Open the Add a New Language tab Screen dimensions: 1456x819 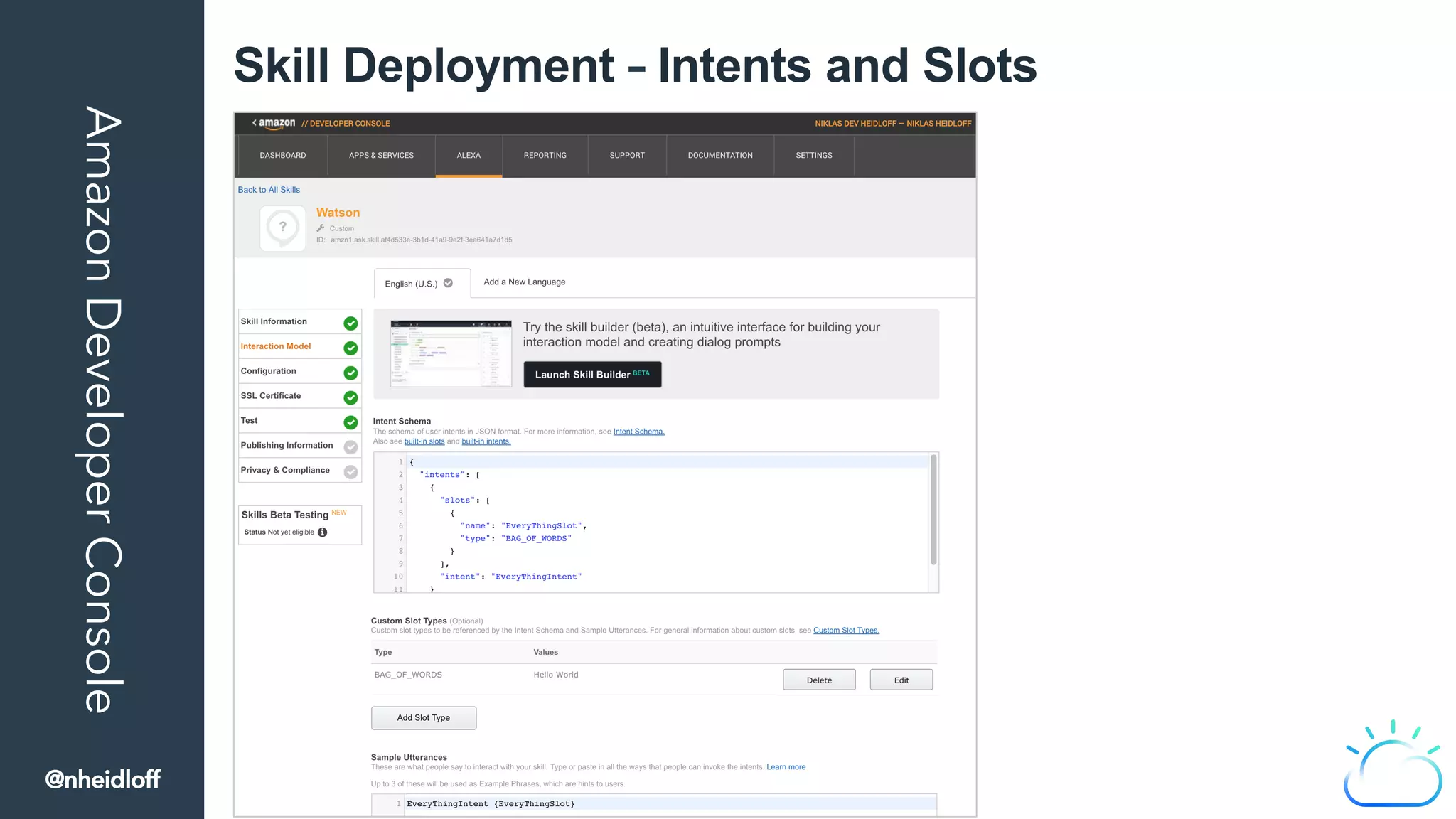[525, 282]
